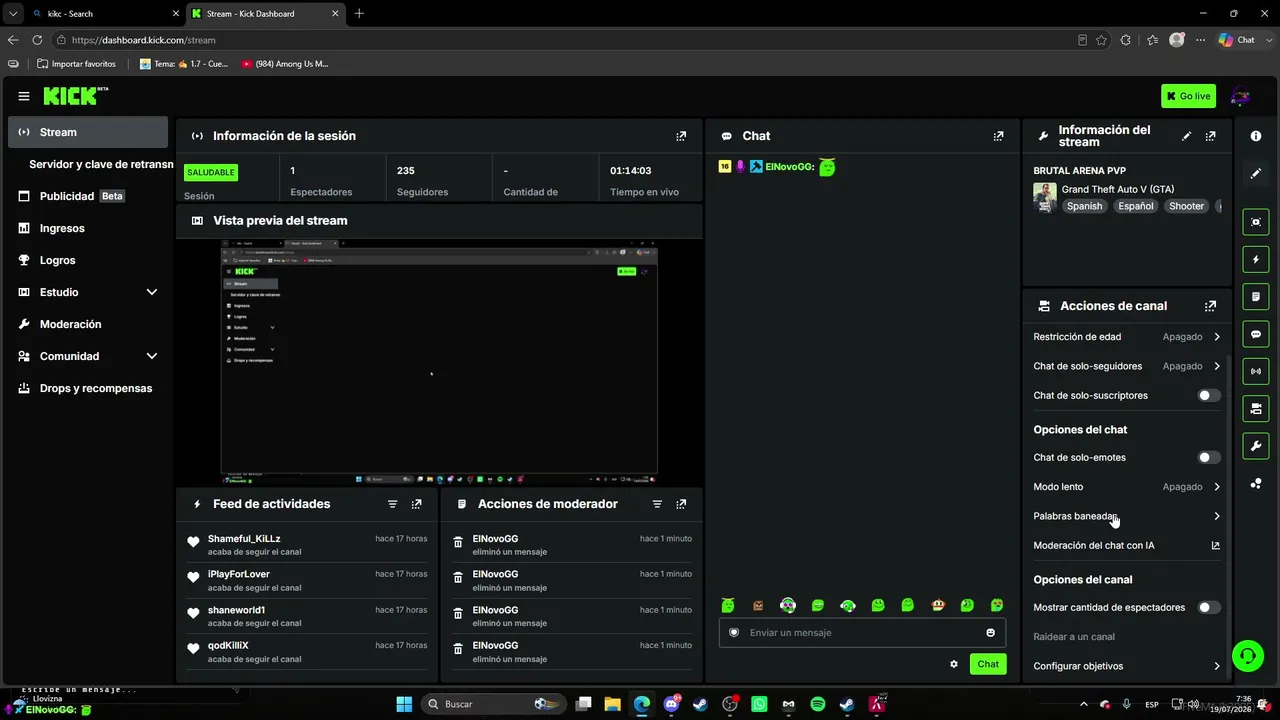Click the Kick logo

coord(75,96)
